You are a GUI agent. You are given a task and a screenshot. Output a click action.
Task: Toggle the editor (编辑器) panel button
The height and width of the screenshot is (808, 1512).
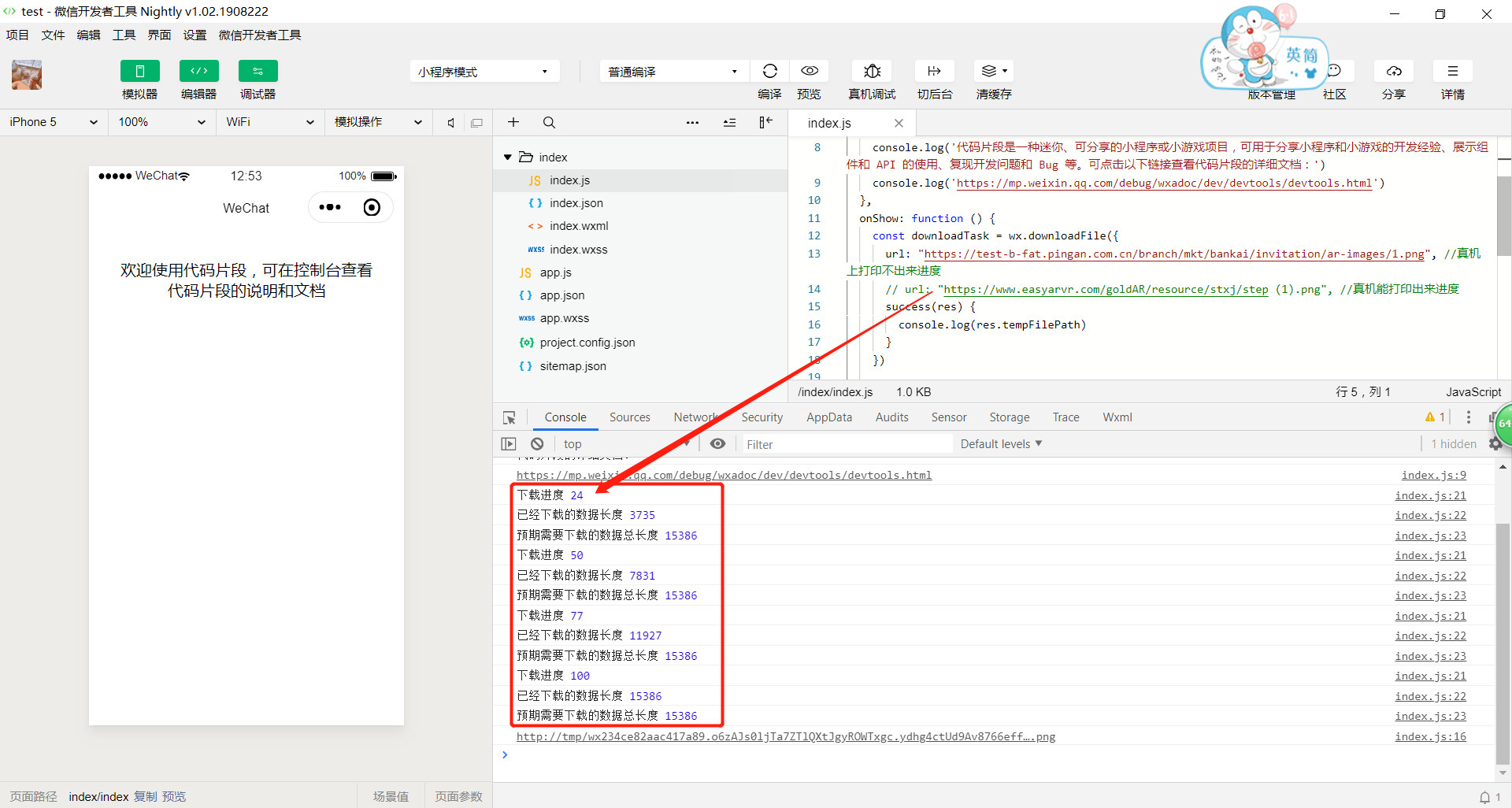198,71
